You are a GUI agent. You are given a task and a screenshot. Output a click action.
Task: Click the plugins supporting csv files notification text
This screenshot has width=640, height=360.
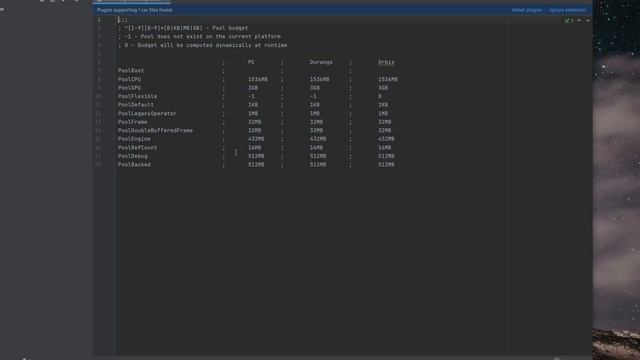coord(134,10)
